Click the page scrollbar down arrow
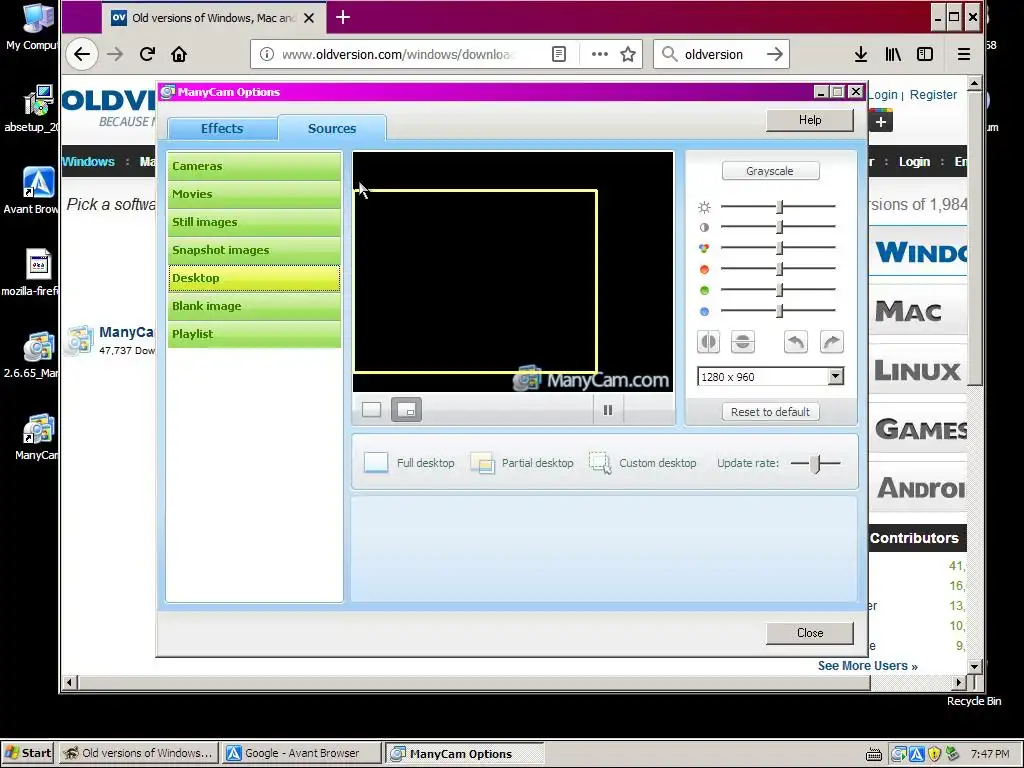This screenshot has width=1024, height=768. click(x=974, y=667)
